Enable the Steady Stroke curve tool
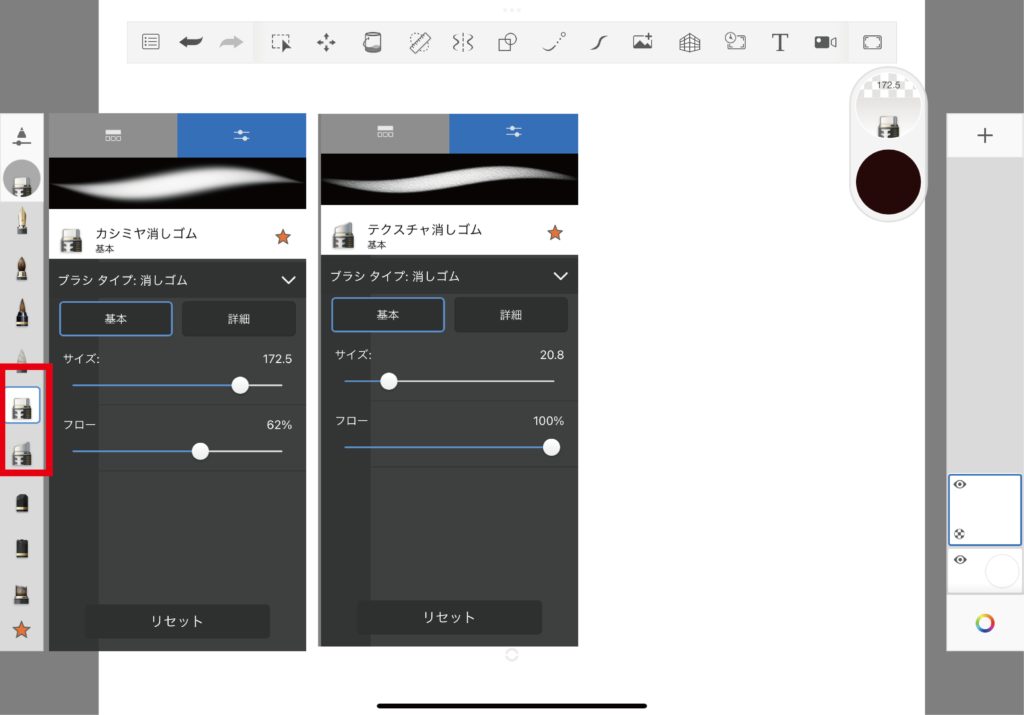 click(598, 42)
